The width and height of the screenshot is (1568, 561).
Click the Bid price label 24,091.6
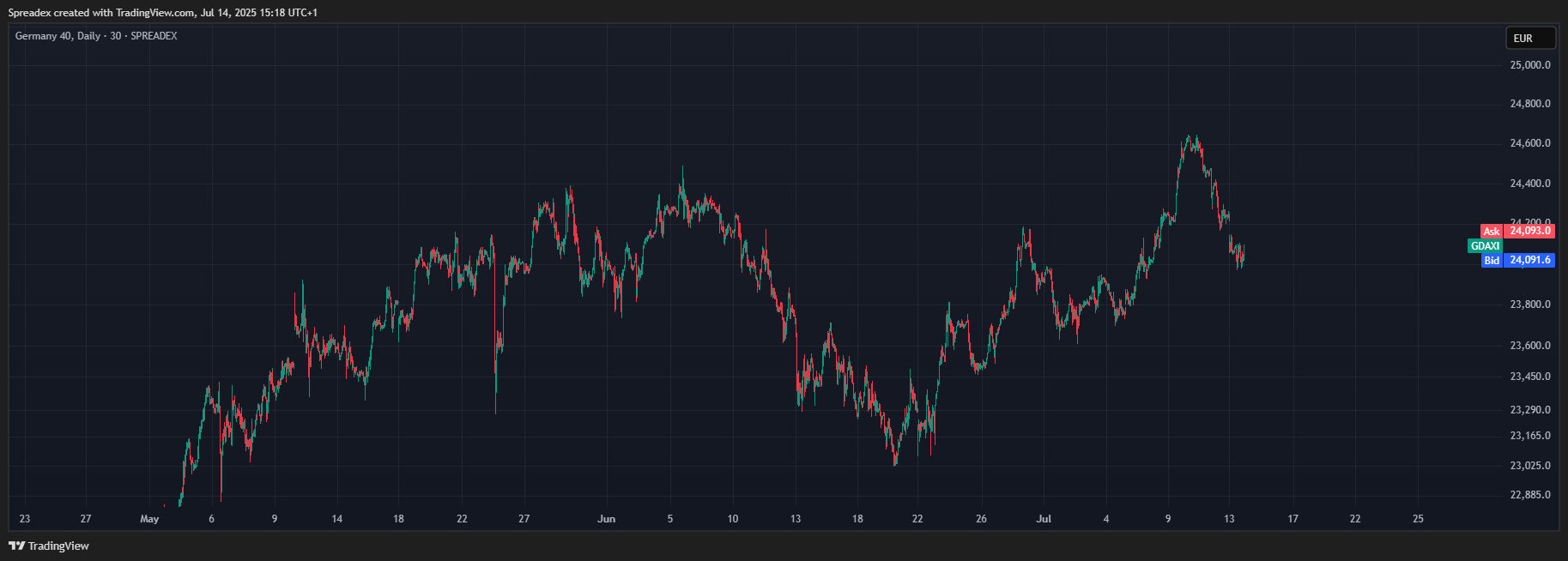[x=1529, y=260]
